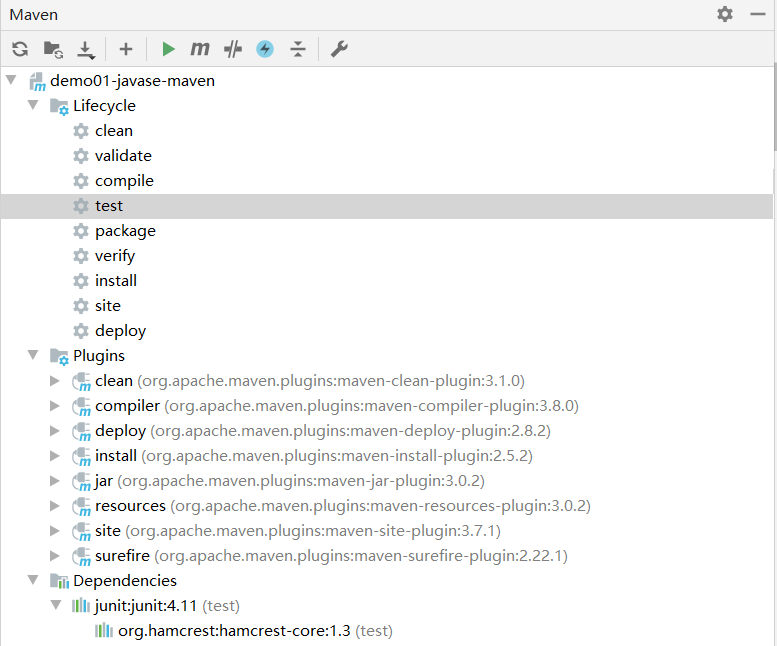
Task: Click the vertical scrollbar of tree
Action: [x=775, y=107]
